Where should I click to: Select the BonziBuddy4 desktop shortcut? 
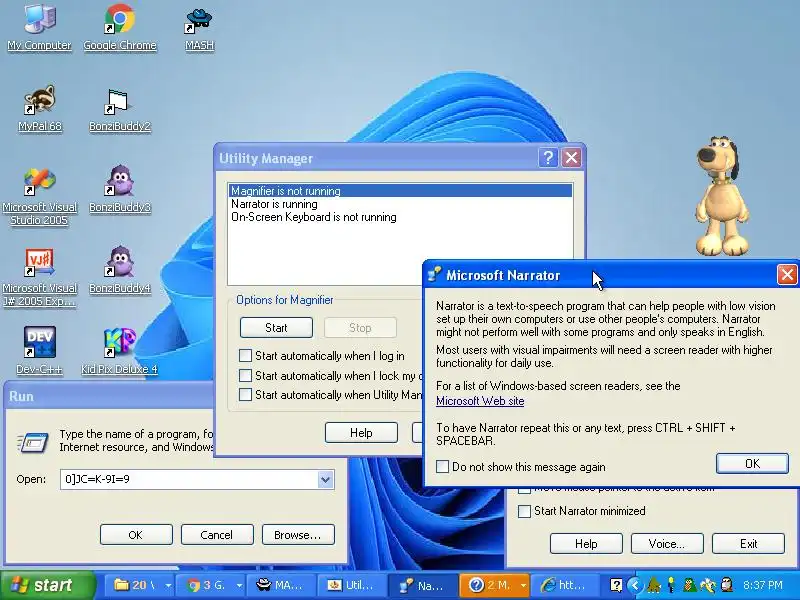click(120, 270)
